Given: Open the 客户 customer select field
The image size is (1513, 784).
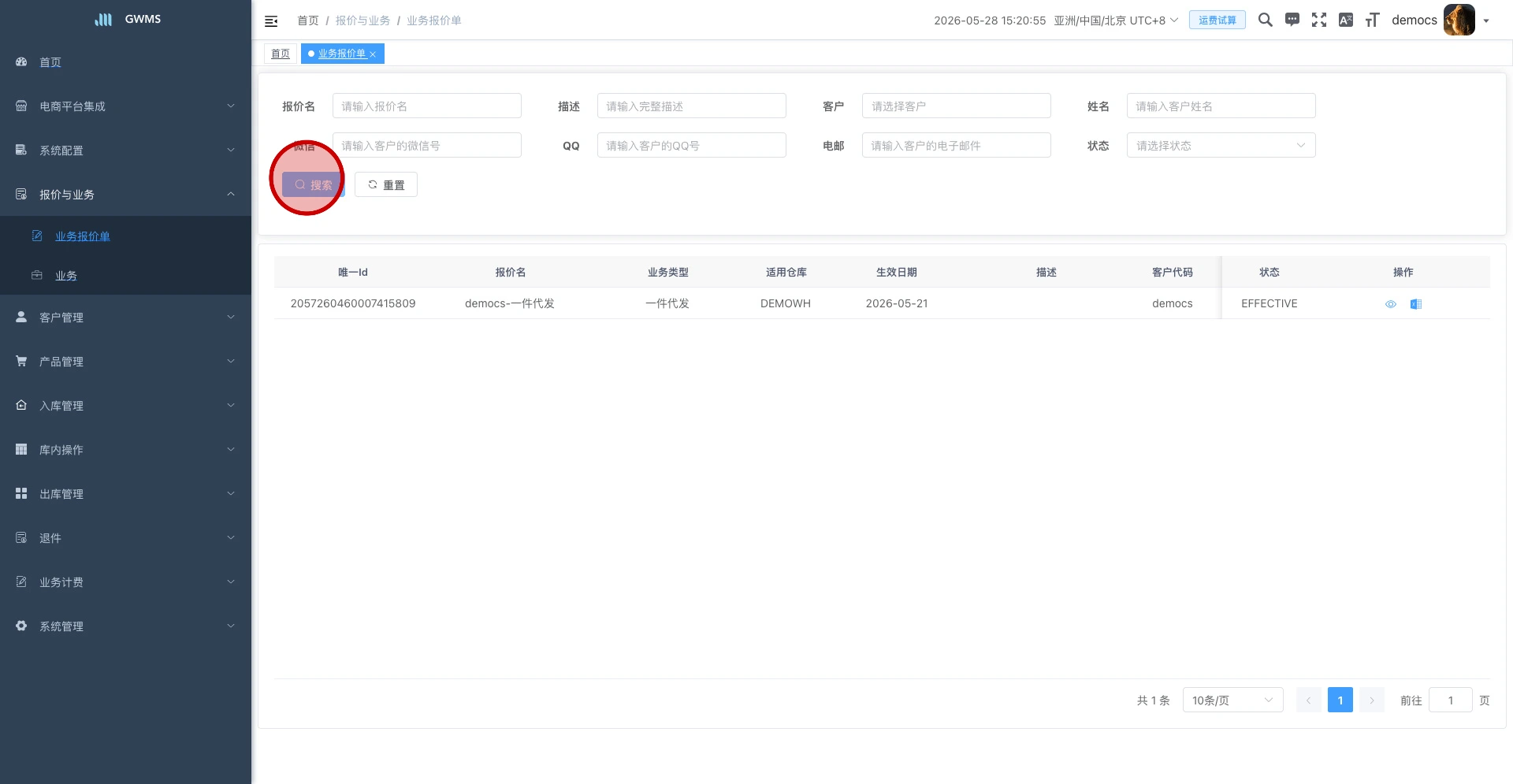Looking at the screenshot, I should pos(956,106).
